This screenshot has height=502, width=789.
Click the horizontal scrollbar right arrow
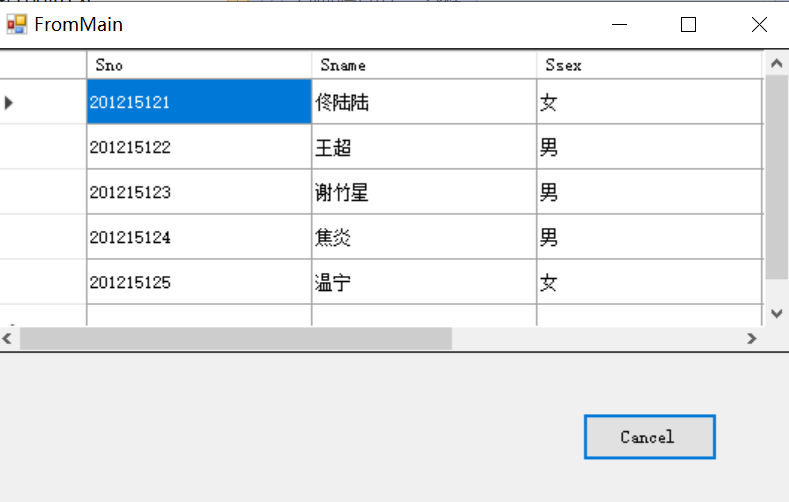[752, 339]
